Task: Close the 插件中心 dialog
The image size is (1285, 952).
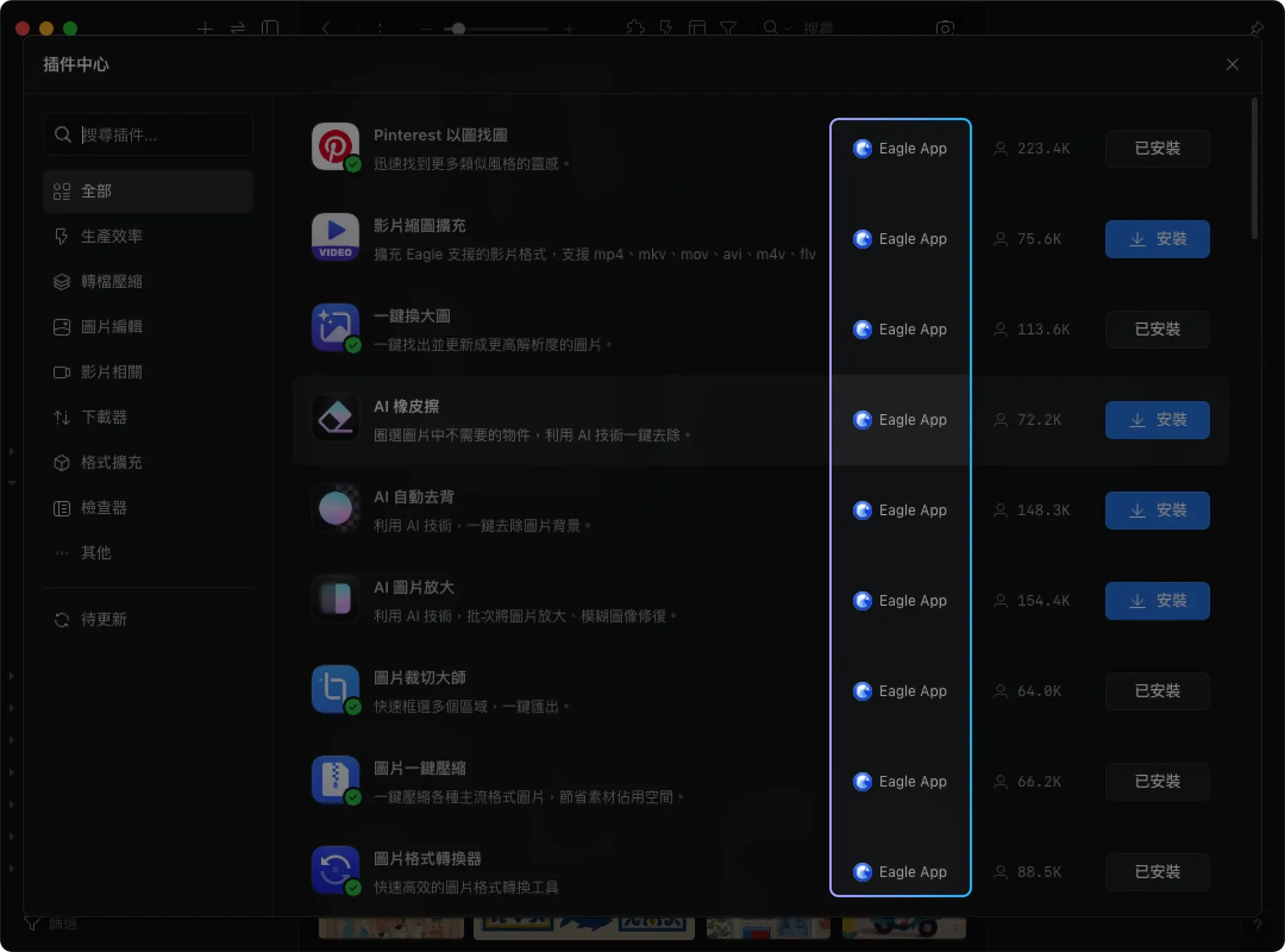Action: pyautogui.click(x=1232, y=65)
